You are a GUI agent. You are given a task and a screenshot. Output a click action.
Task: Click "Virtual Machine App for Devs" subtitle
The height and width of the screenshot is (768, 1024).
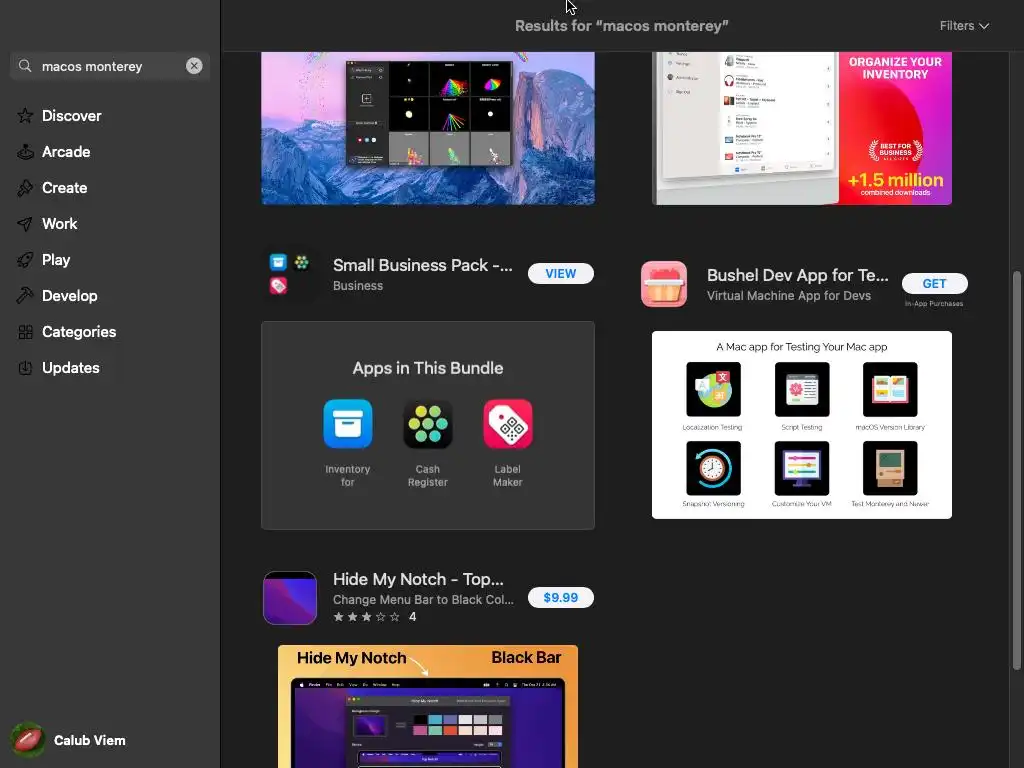point(788,296)
